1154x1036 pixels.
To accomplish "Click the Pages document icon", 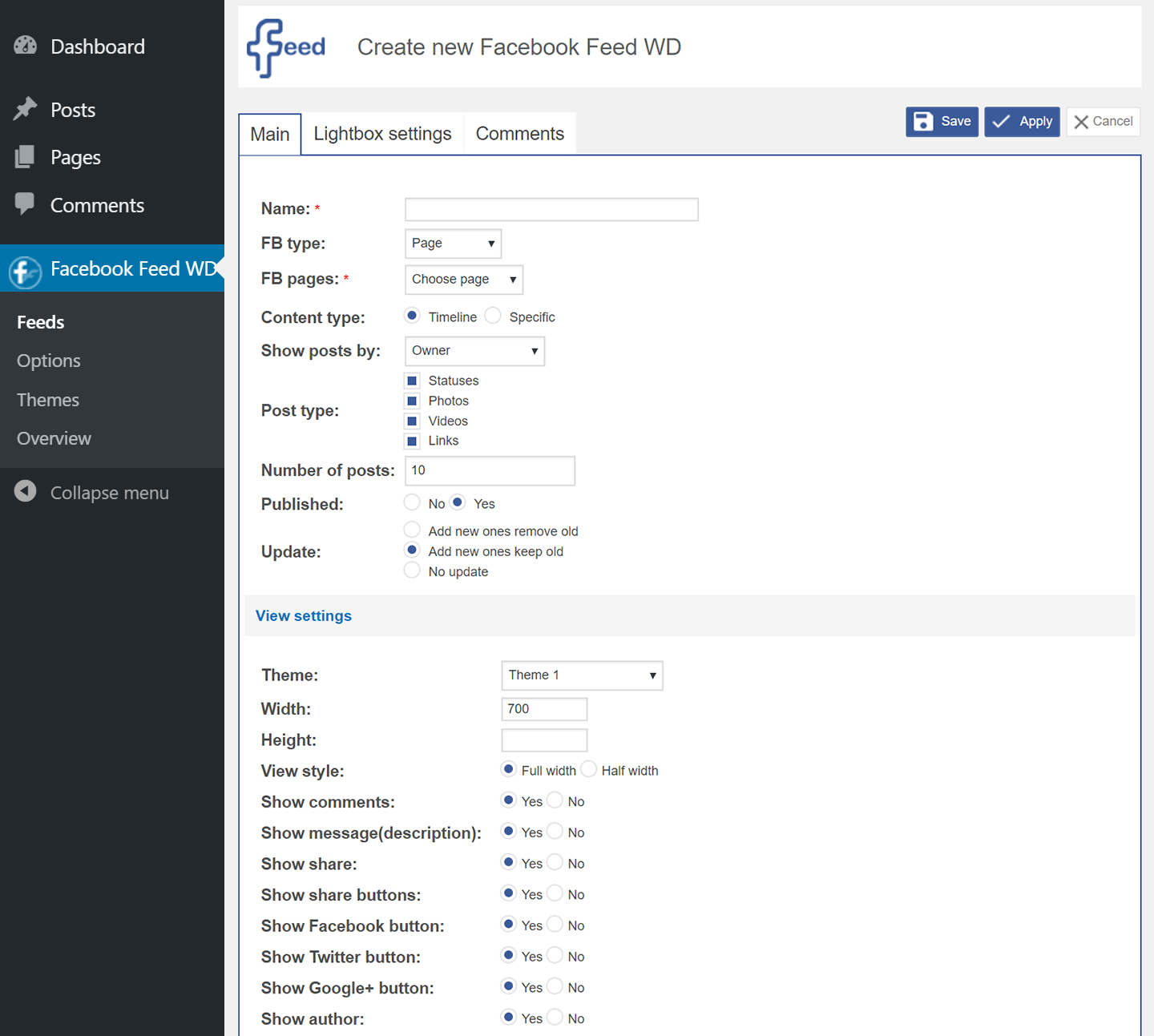I will (x=25, y=157).
